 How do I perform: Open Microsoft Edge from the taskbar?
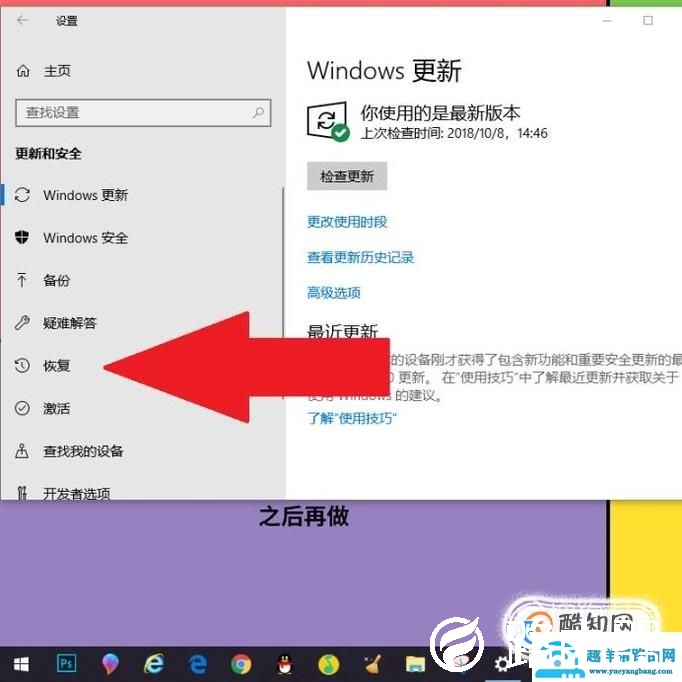198,664
